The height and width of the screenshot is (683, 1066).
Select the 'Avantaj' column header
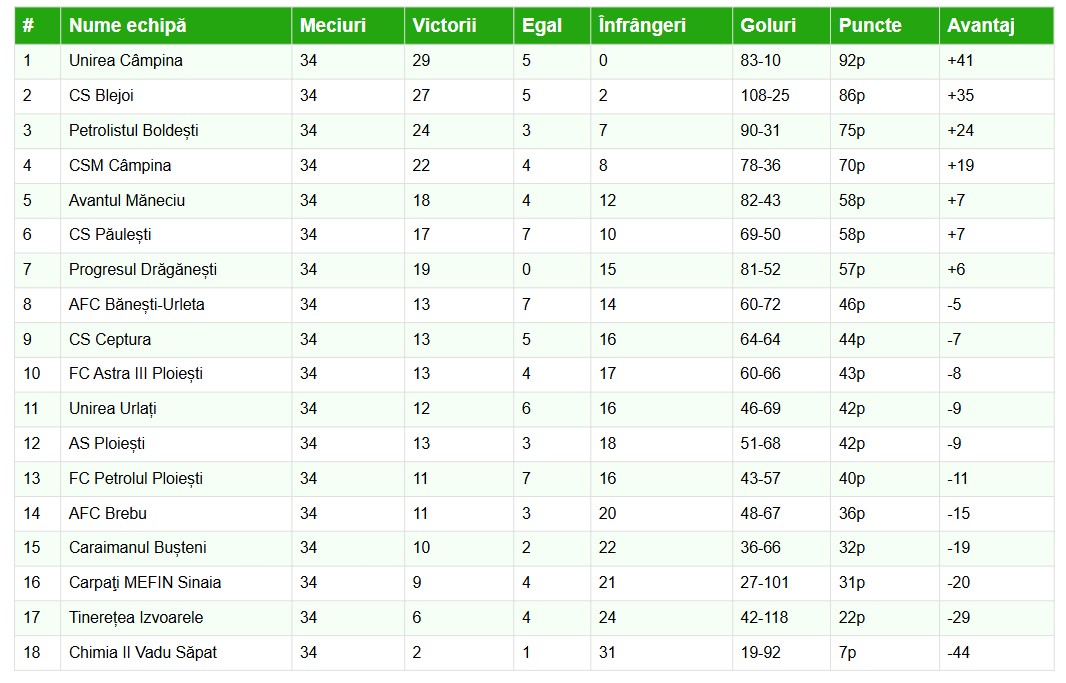(x=981, y=26)
